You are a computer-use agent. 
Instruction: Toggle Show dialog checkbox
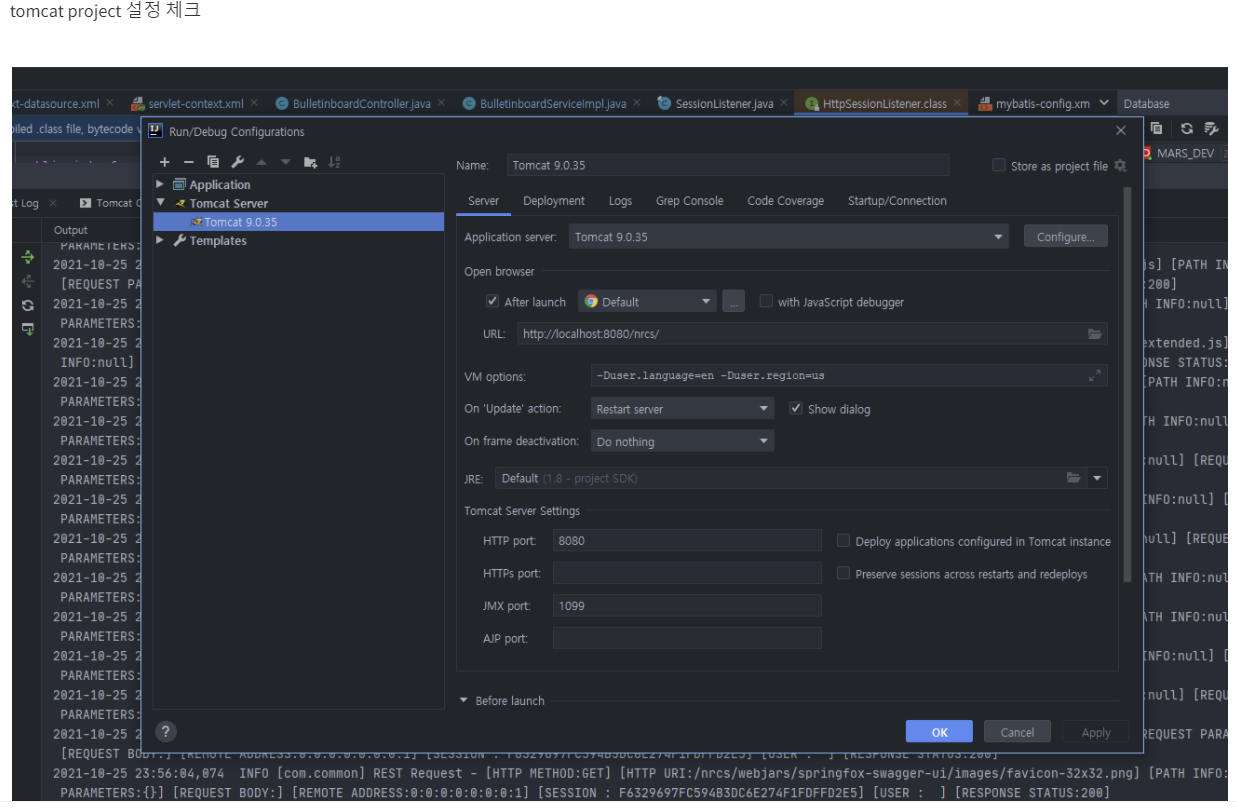(x=796, y=408)
